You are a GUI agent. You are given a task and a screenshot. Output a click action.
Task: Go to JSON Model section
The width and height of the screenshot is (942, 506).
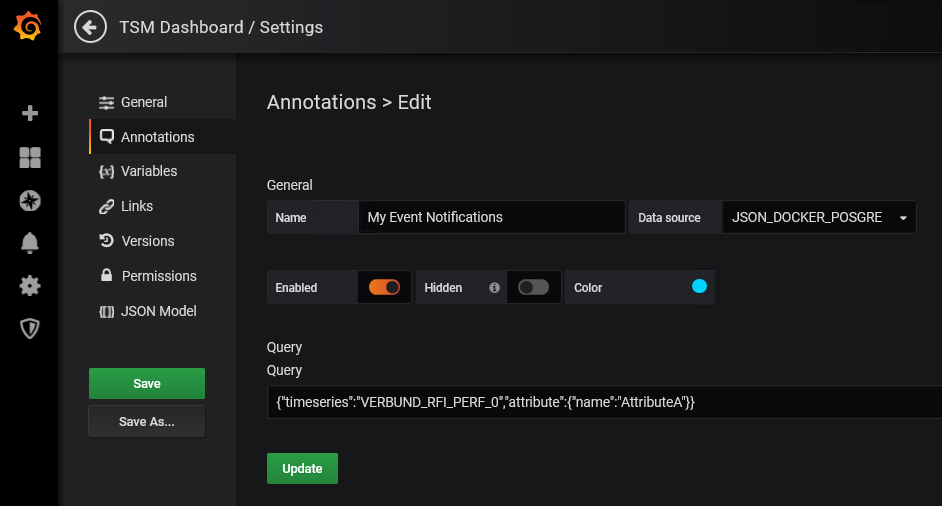(x=158, y=311)
